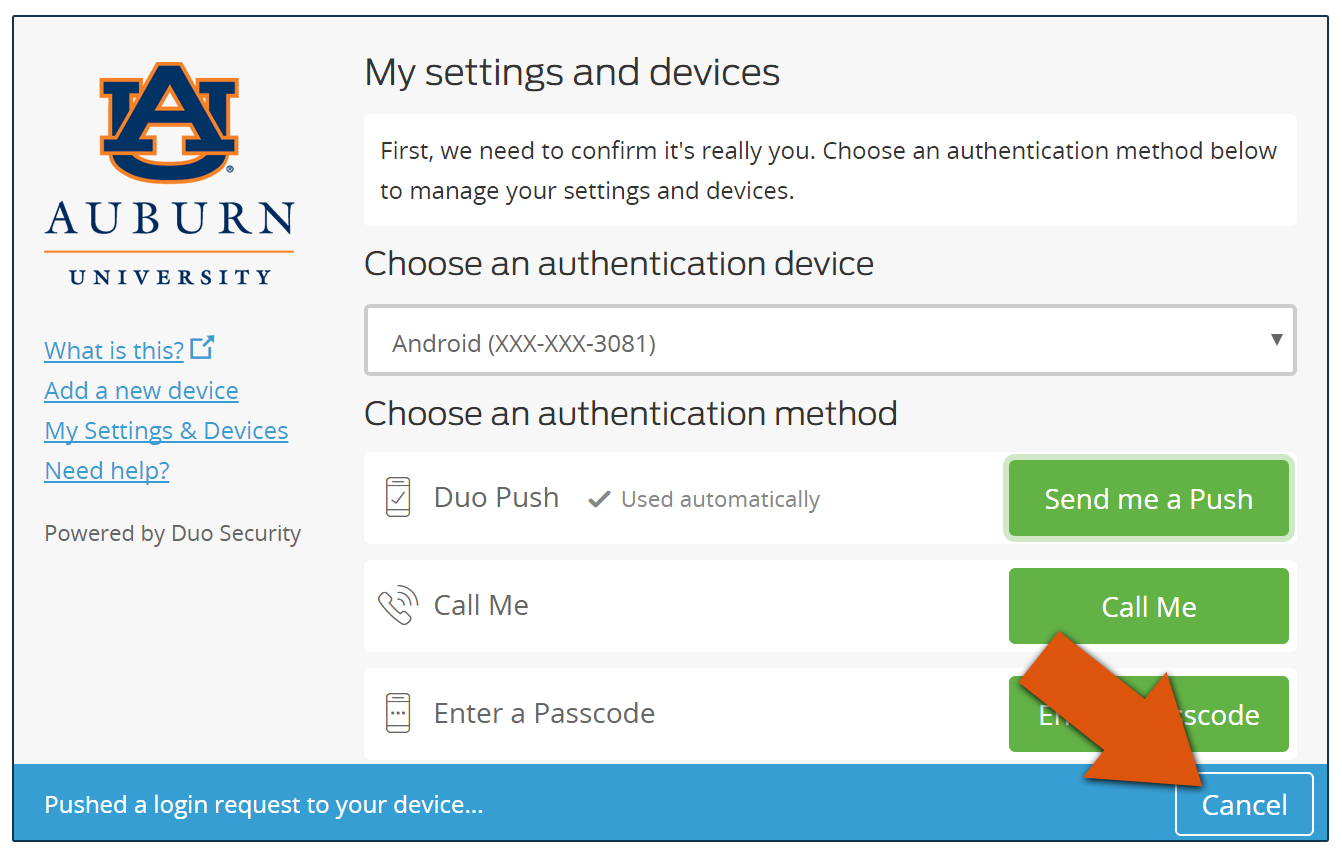Go to My Settings & Devices
Image resolution: width=1342 pixels, height=854 pixels.
point(166,431)
